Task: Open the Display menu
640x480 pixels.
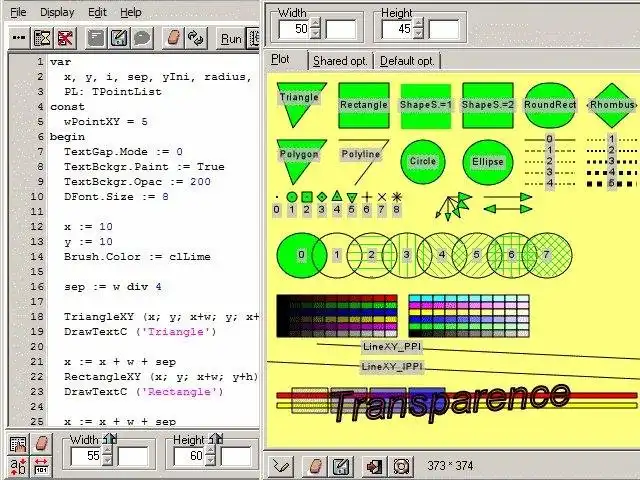Action: [x=57, y=13]
